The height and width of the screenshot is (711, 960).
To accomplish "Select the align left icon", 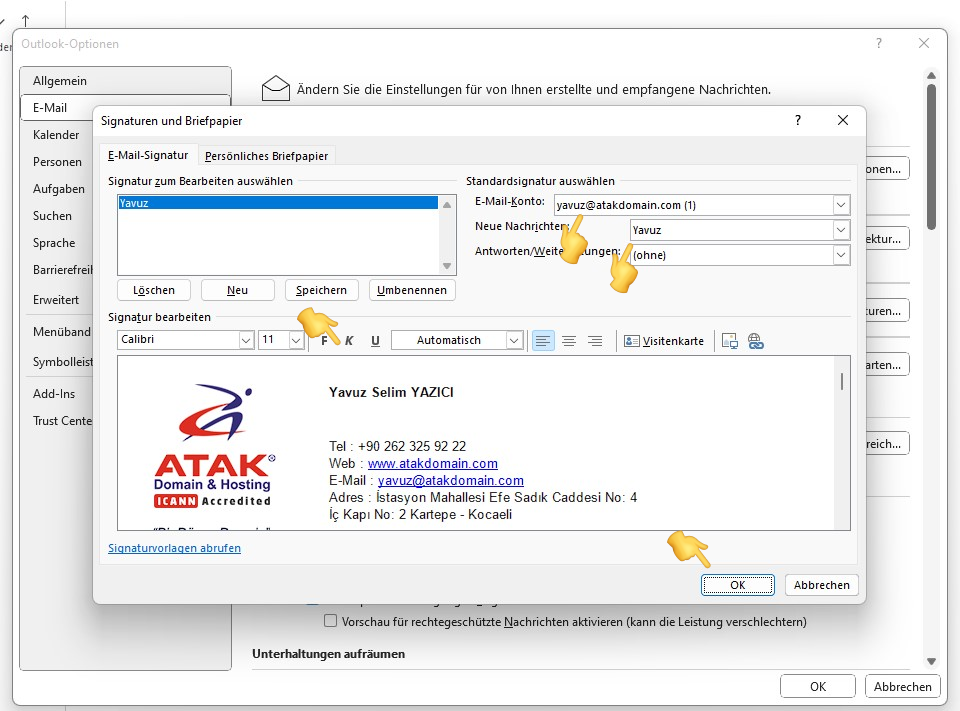I will click(541, 340).
